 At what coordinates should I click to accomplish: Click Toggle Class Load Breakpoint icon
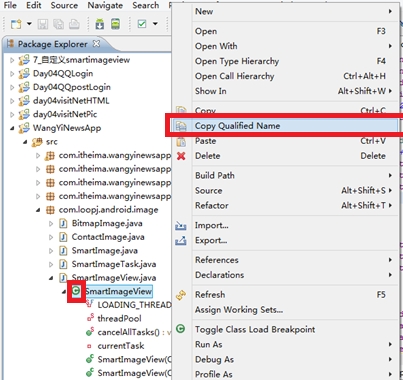pos(180,329)
